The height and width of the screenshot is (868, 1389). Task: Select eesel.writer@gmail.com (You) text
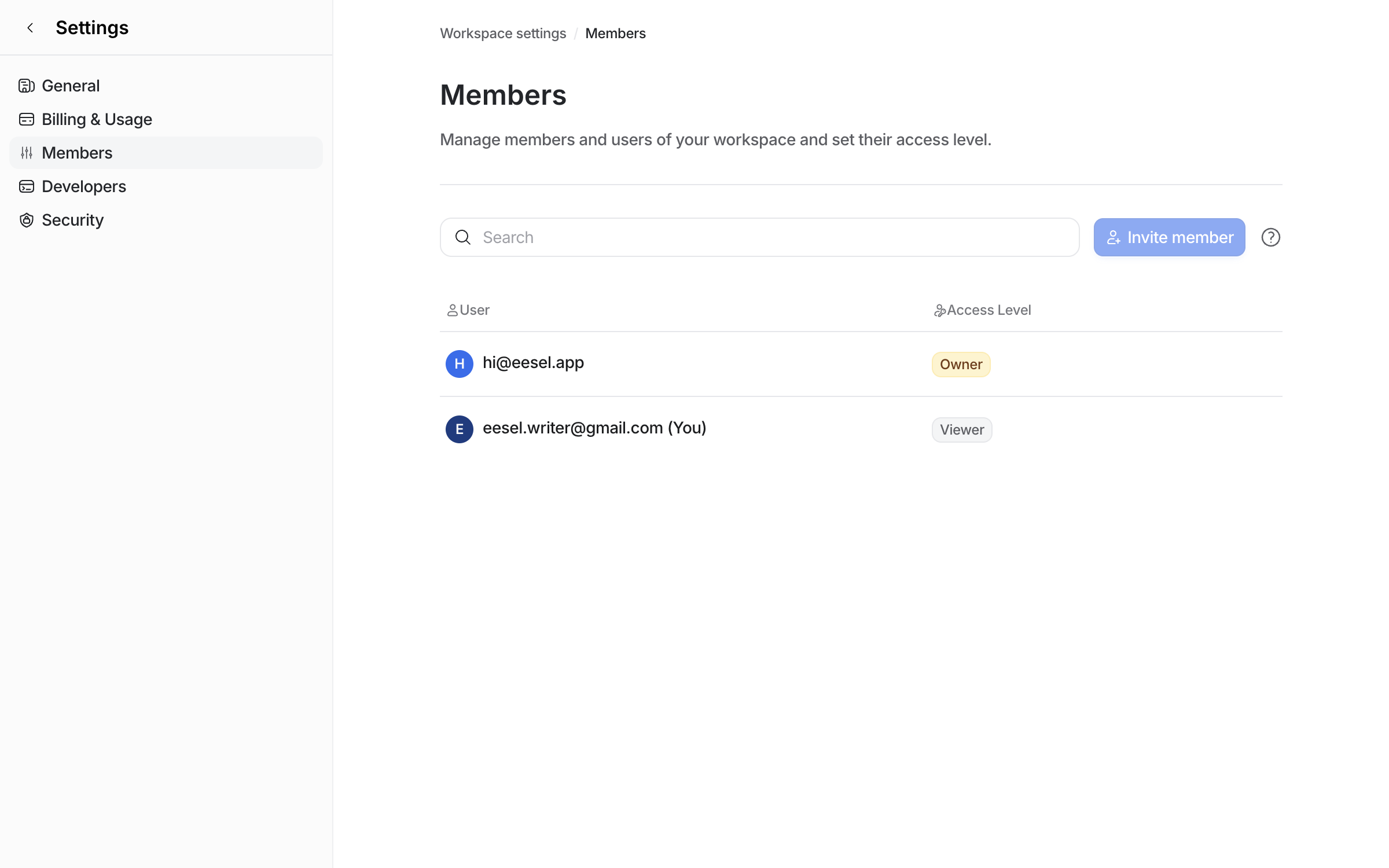tap(594, 428)
